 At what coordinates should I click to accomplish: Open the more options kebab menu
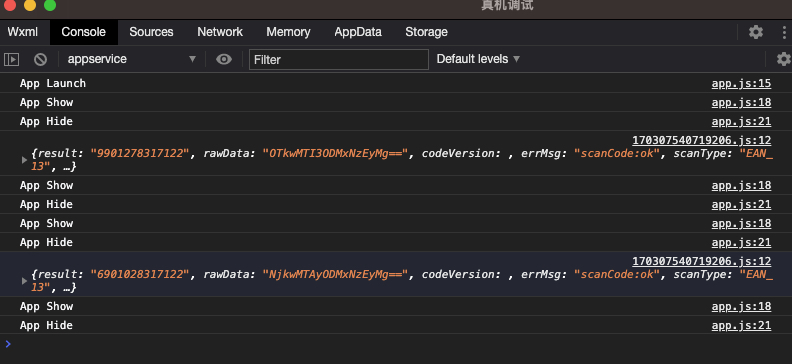pyautogui.click(x=784, y=32)
